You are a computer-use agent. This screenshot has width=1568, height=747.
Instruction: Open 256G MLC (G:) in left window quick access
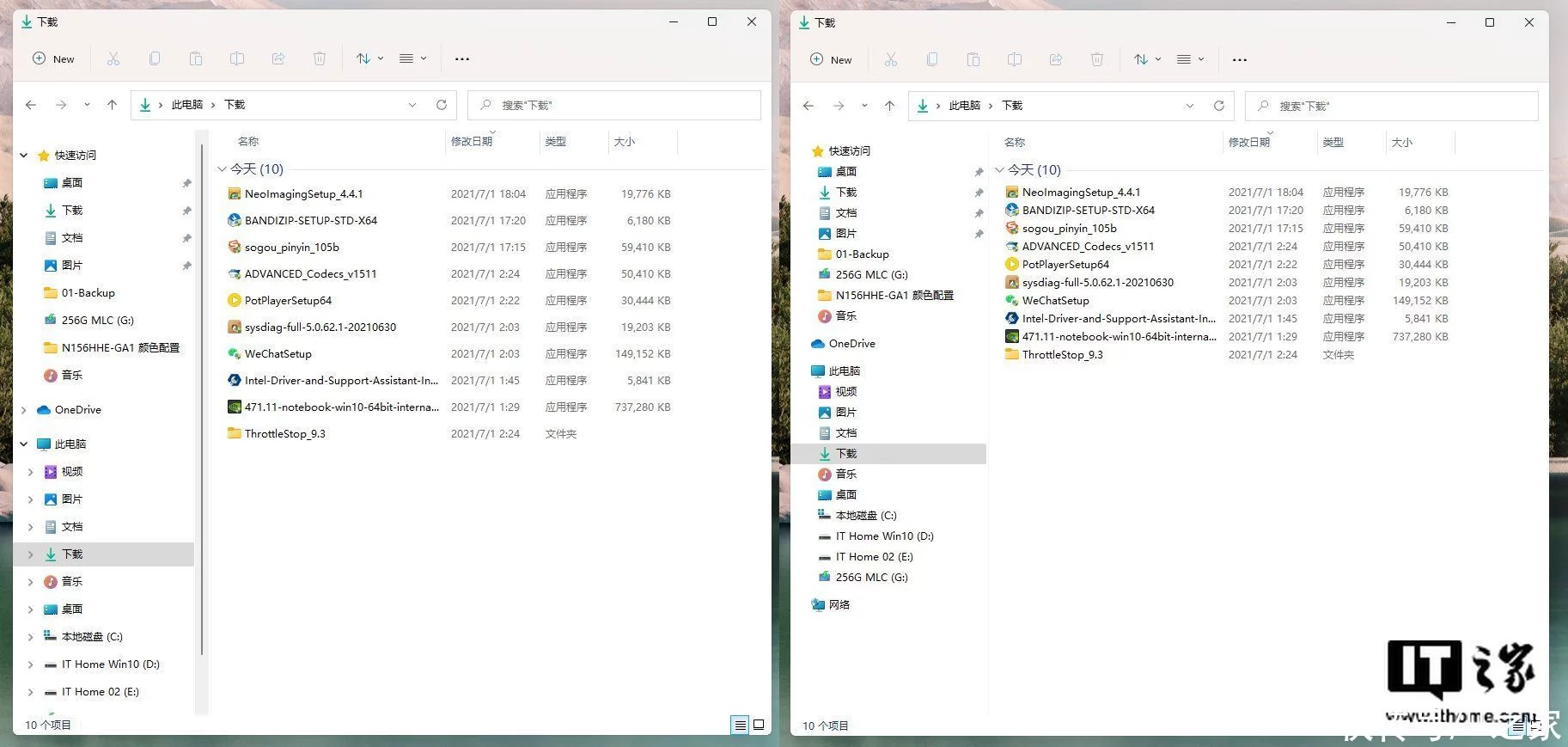98,321
